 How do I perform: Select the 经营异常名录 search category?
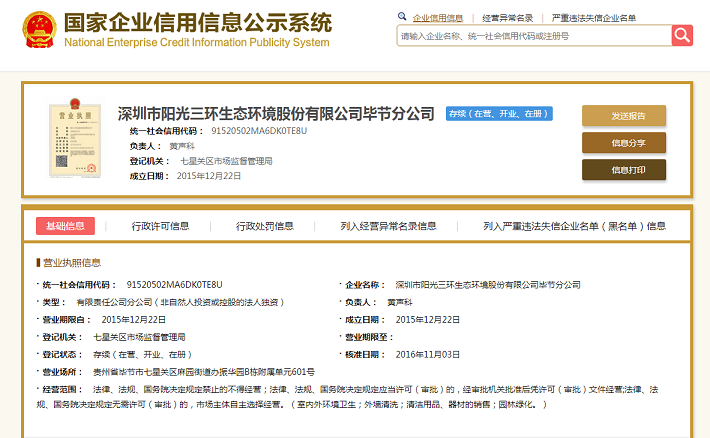pos(507,18)
